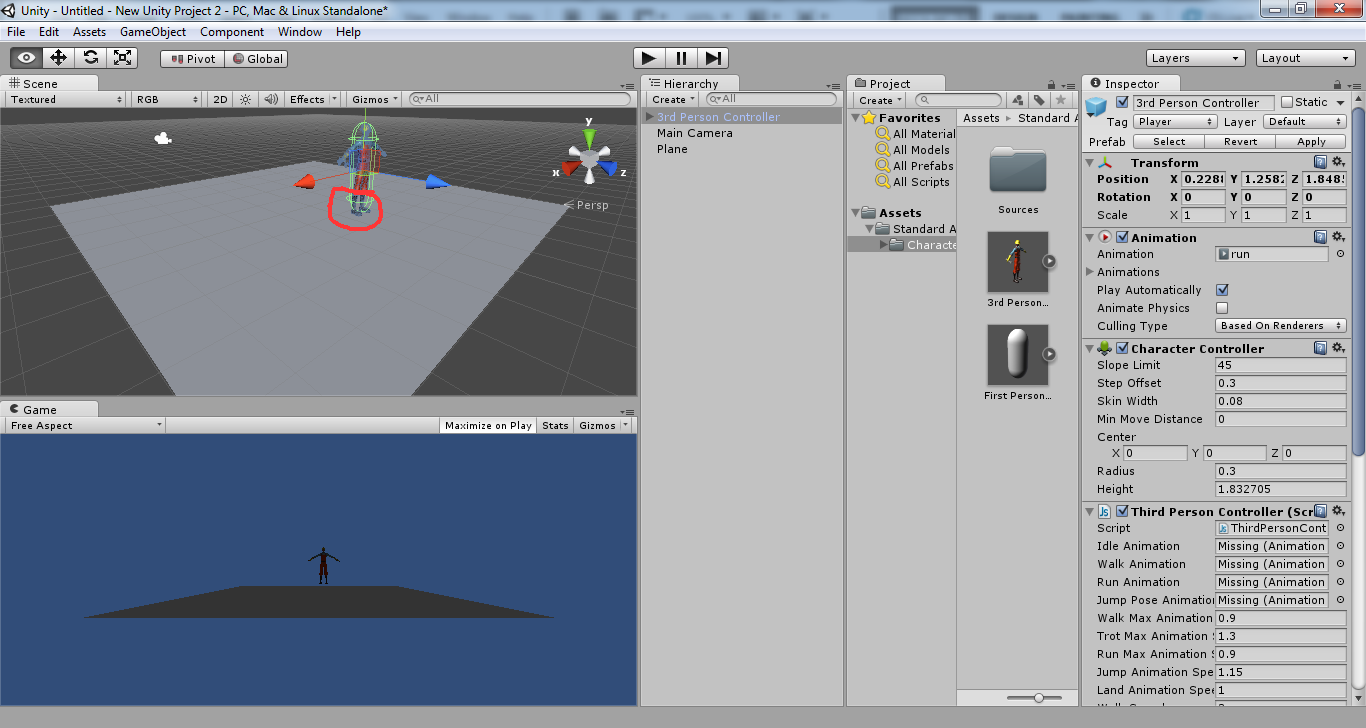Viewport: 1366px width, 728px height.
Task: Click the prefab Apply button
Action: pos(1311,141)
